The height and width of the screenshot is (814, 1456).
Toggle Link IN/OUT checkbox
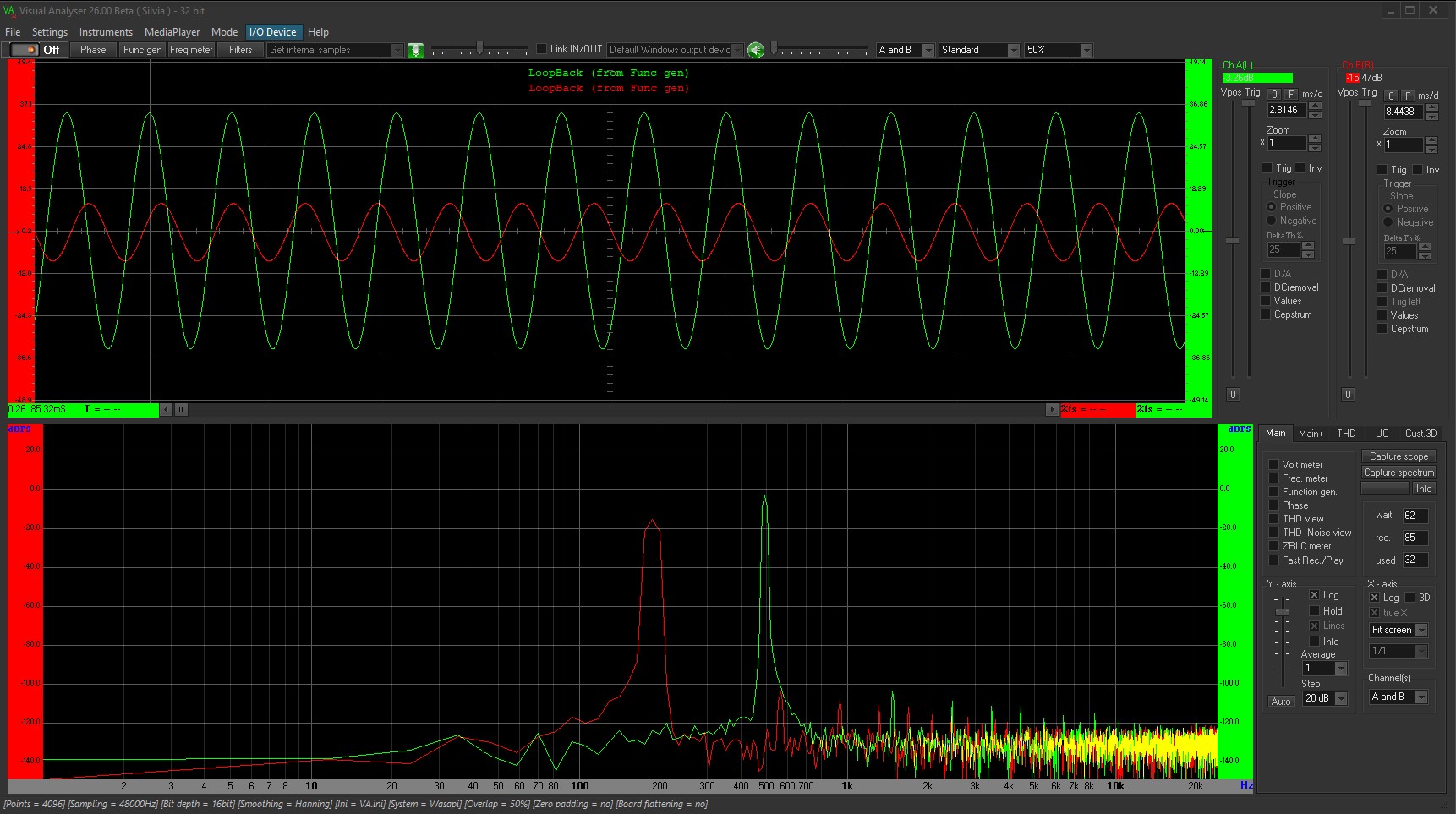point(542,49)
